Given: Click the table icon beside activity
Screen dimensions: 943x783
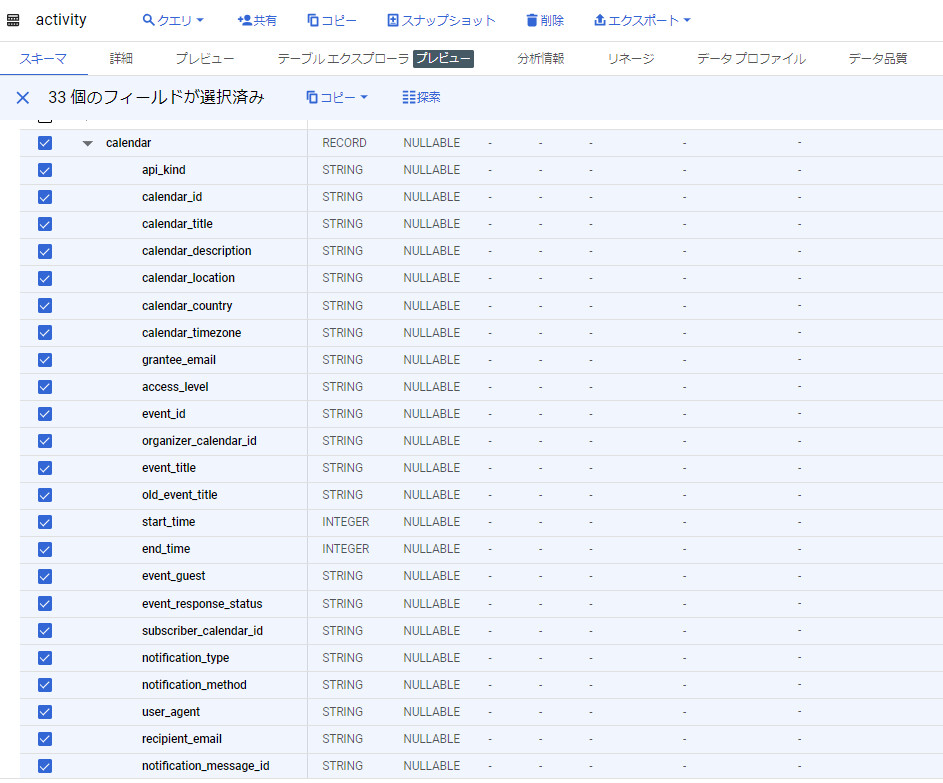Looking at the screenshot, I should pos(13,20).
